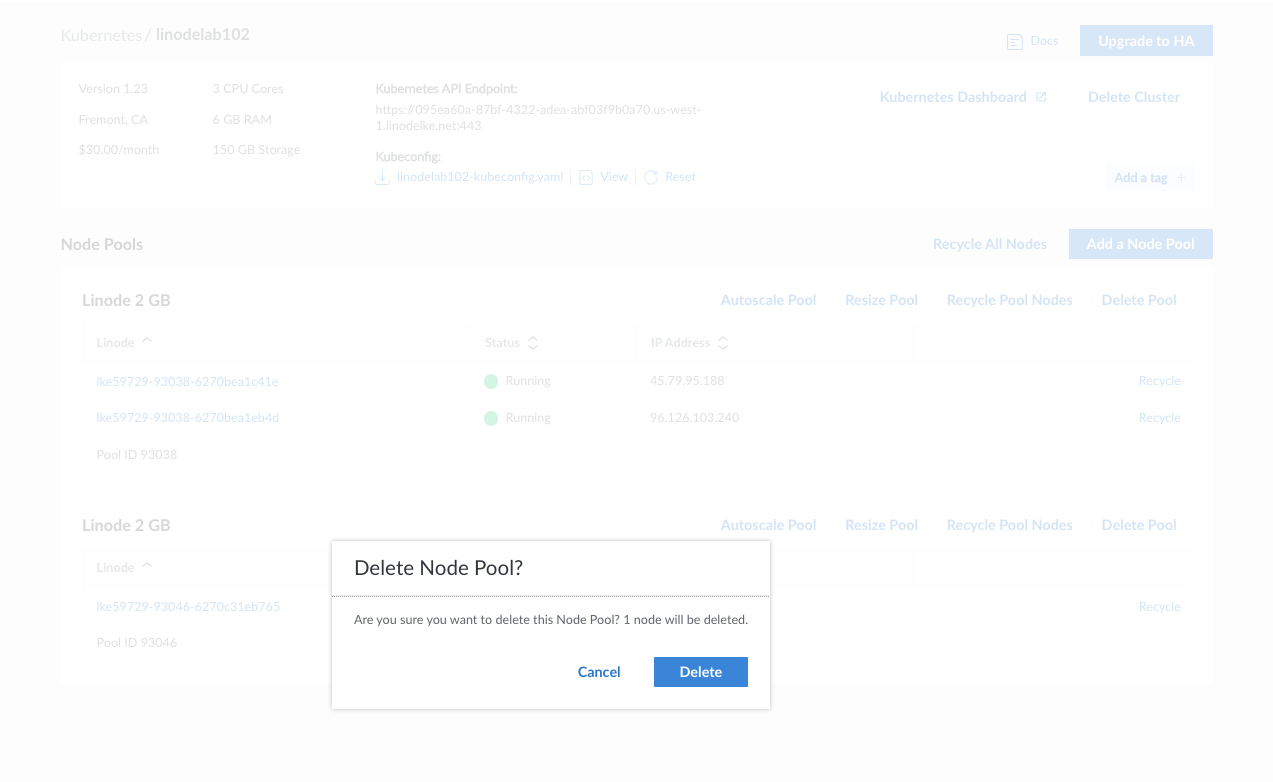Click the Reset kubeconfig circular arrow icon
The image size is (1273, 782).
(x=651, y=178)
